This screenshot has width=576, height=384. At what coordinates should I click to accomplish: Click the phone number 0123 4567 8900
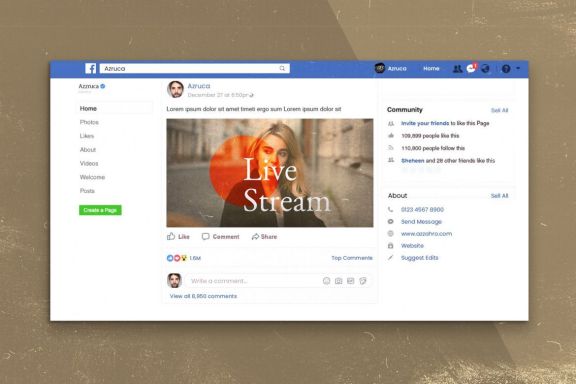click(x=422, y=209)
